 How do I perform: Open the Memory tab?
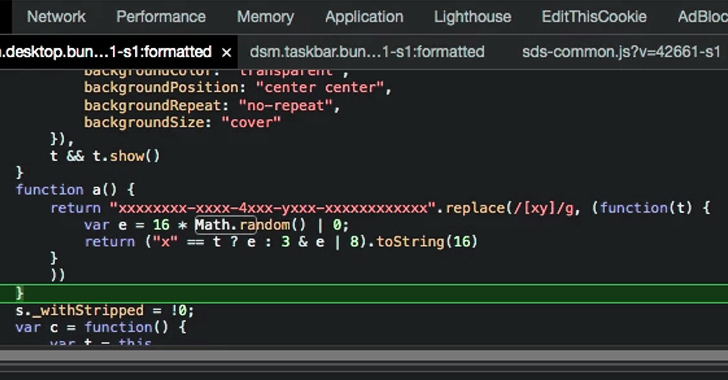265,17
